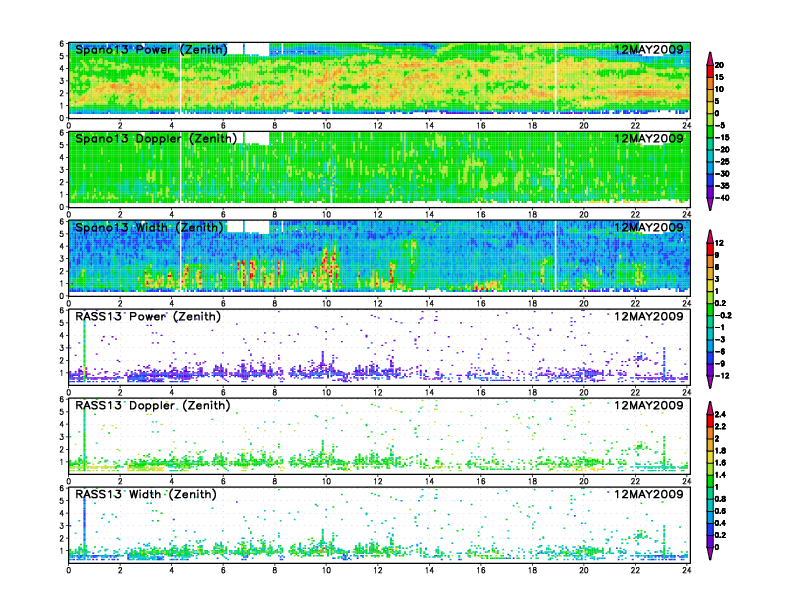Click the Spano13 Doppler heatmap plot area
The image size is (792, 612).
click(x=379, y=169)
